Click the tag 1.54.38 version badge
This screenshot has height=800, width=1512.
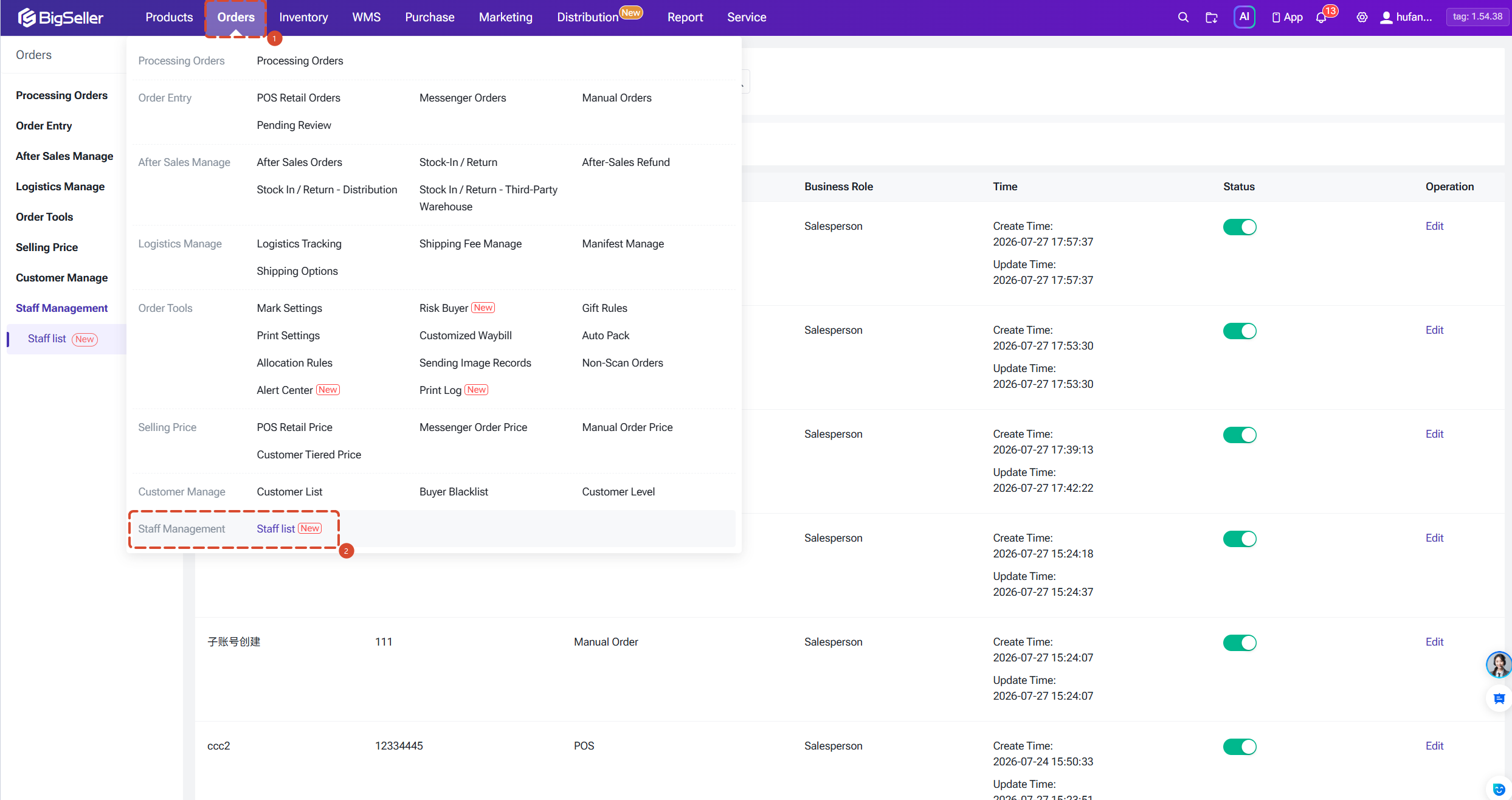(1477, 17)
